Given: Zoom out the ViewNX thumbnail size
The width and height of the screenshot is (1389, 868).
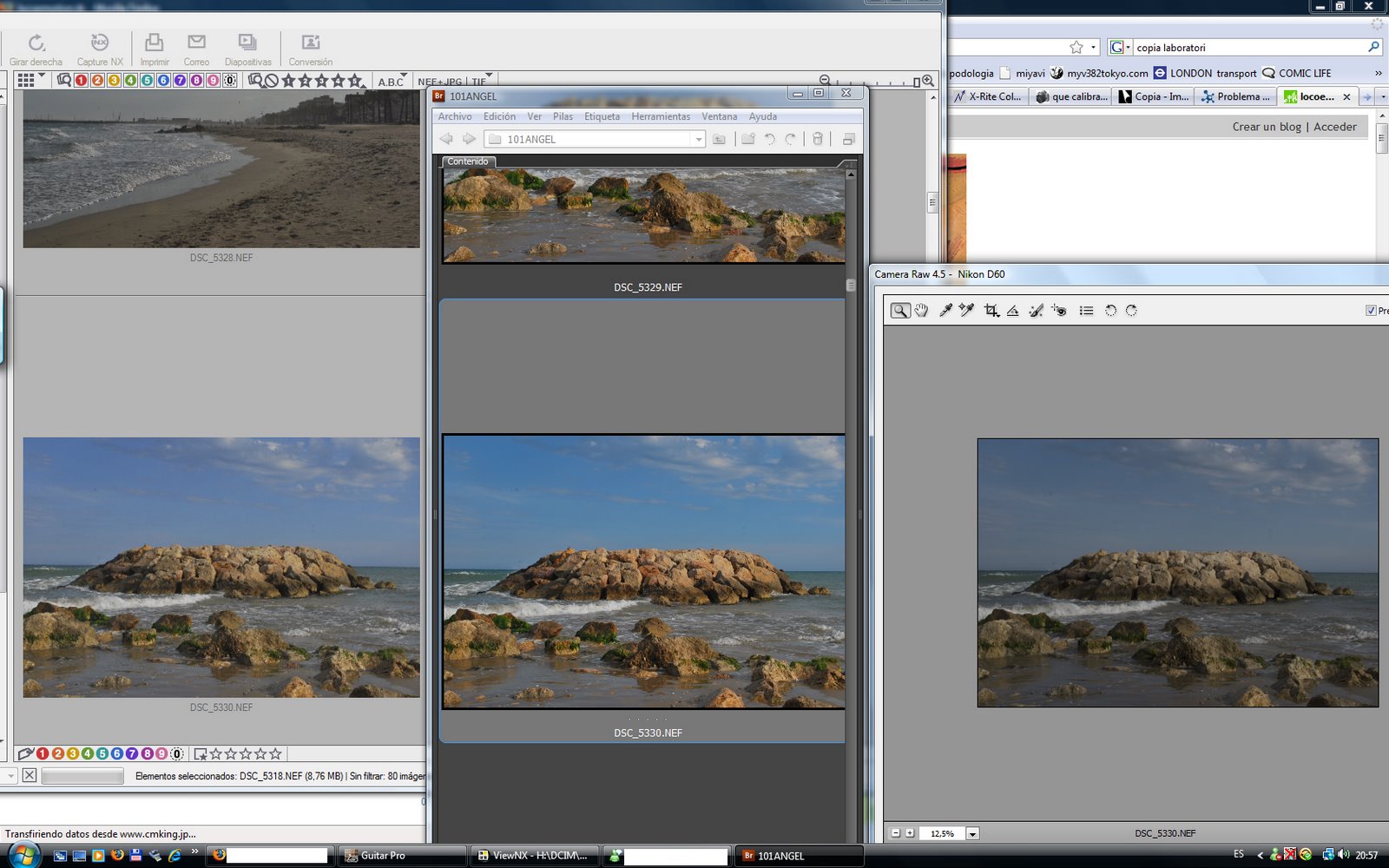Looking at the screenshot, I should [825, 81].
